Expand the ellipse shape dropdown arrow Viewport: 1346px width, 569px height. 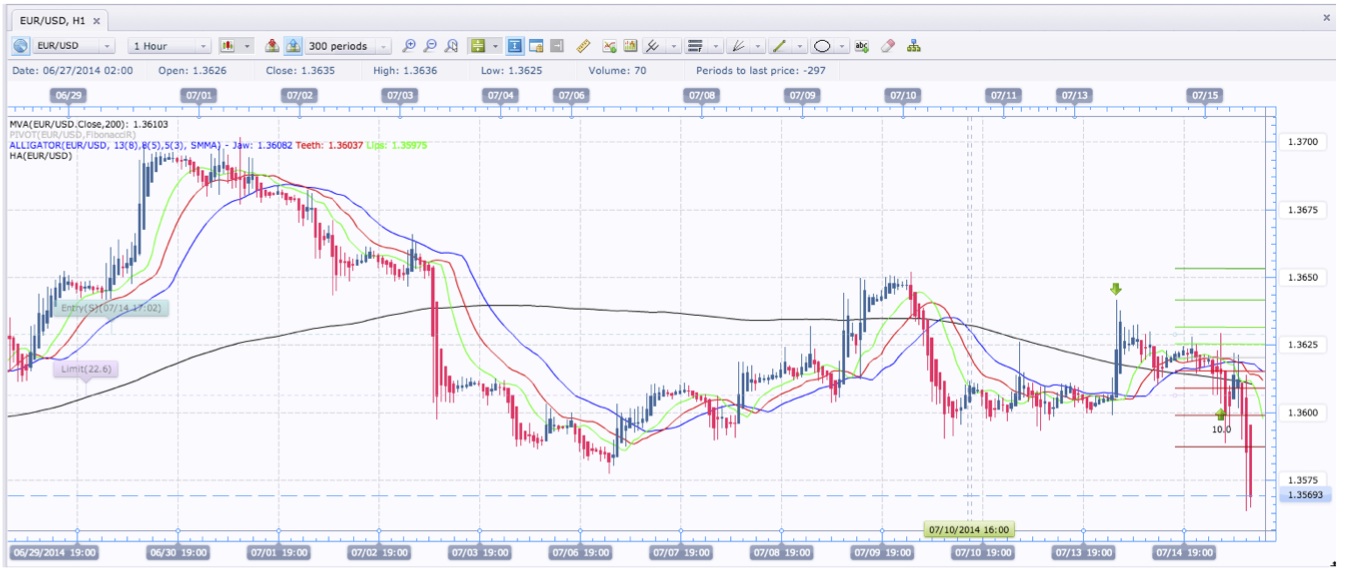[x=844, y=46]
